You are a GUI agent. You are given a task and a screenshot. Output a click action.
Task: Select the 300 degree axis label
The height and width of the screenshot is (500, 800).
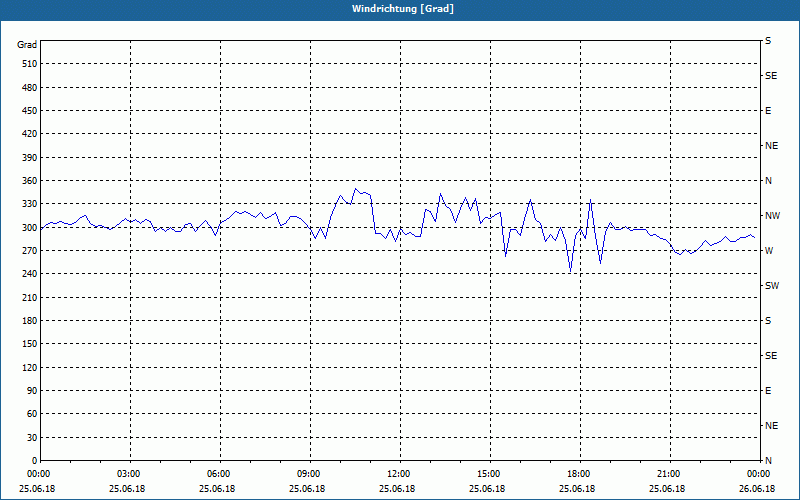coord(30,228)
